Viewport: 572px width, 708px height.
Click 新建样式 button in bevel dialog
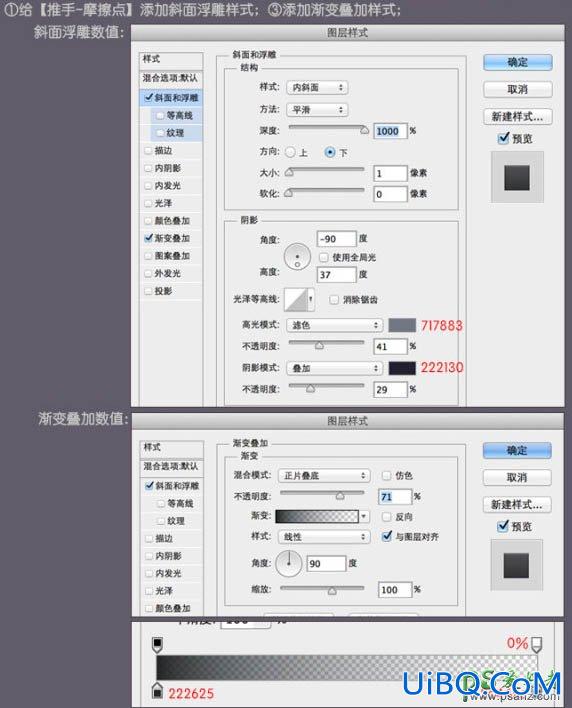click(x=517, y=116)
